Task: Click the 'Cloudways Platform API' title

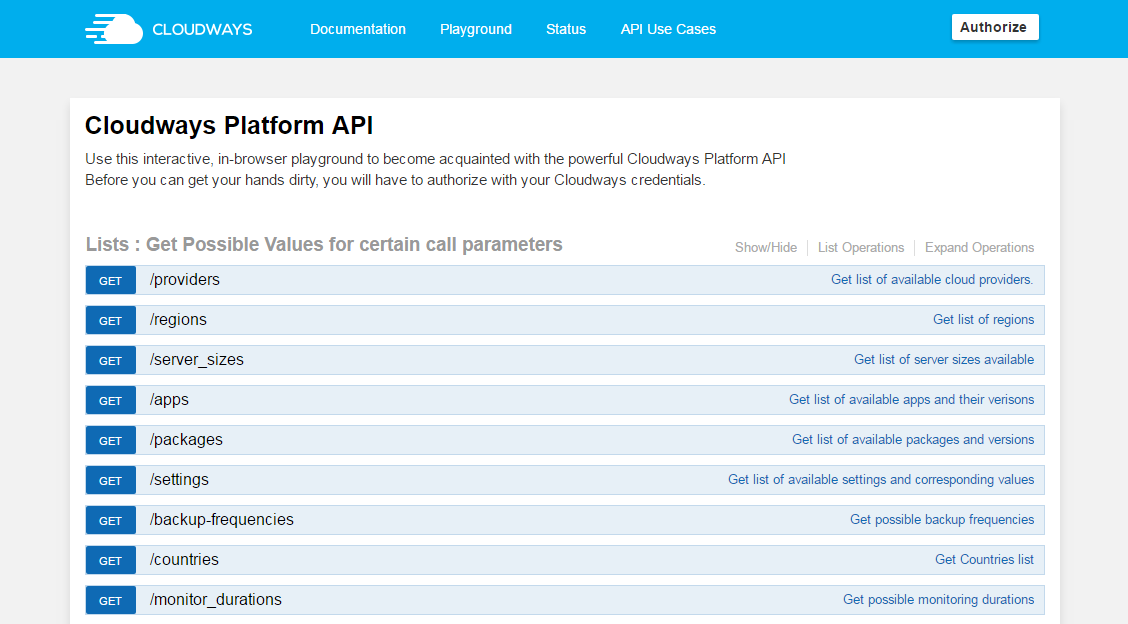Action: 229,125
